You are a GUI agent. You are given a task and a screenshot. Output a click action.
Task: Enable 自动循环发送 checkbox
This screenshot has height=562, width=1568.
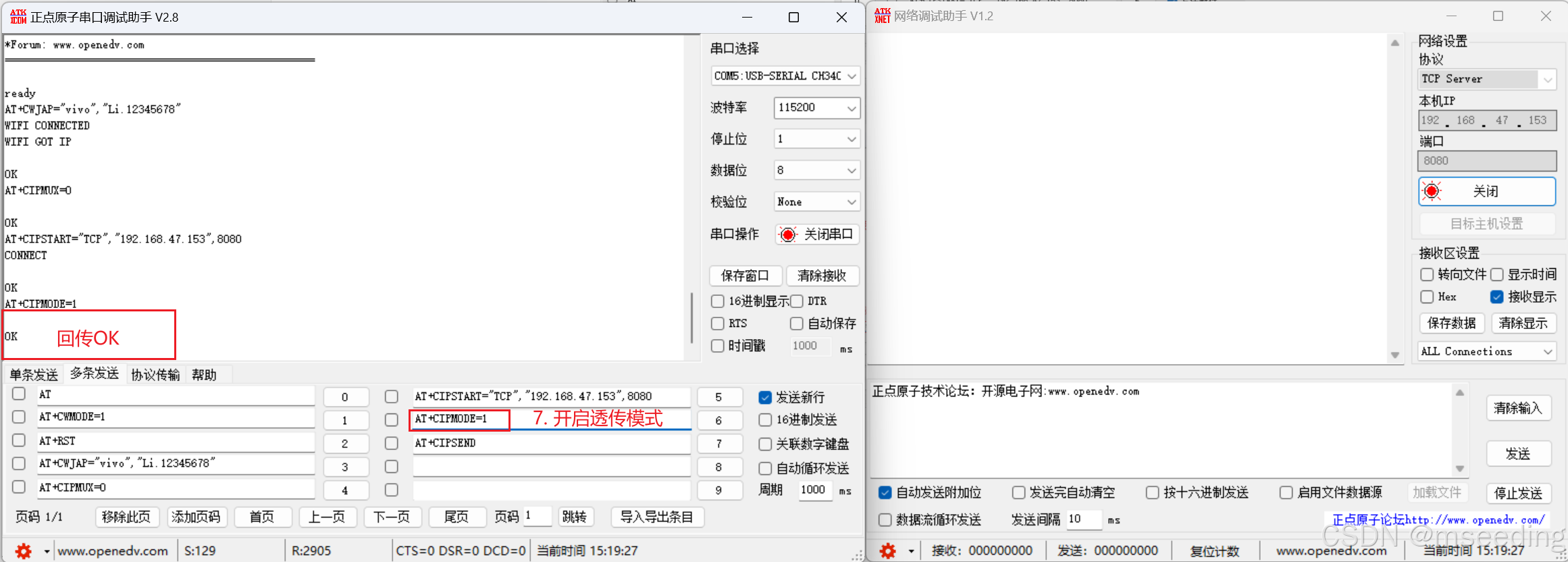point(765,468)
